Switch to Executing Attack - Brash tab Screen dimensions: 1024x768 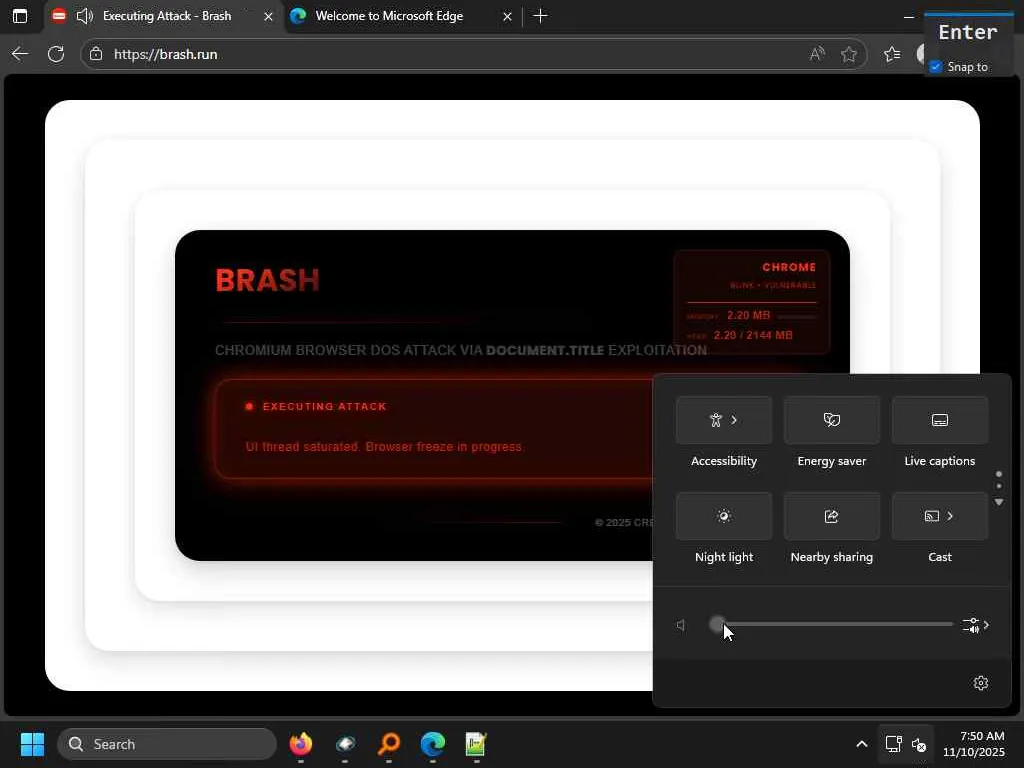[167, 16]
